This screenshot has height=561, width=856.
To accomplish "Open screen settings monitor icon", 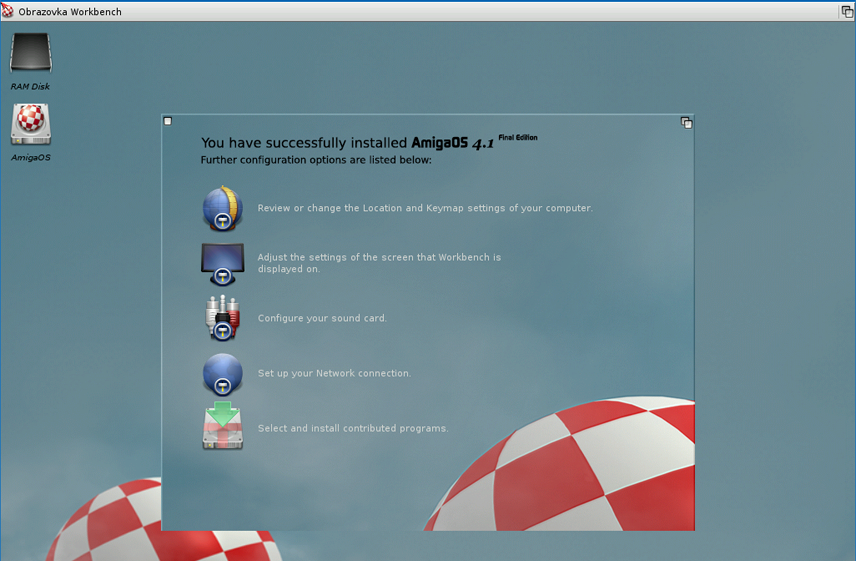I will [x=223, y=264].
